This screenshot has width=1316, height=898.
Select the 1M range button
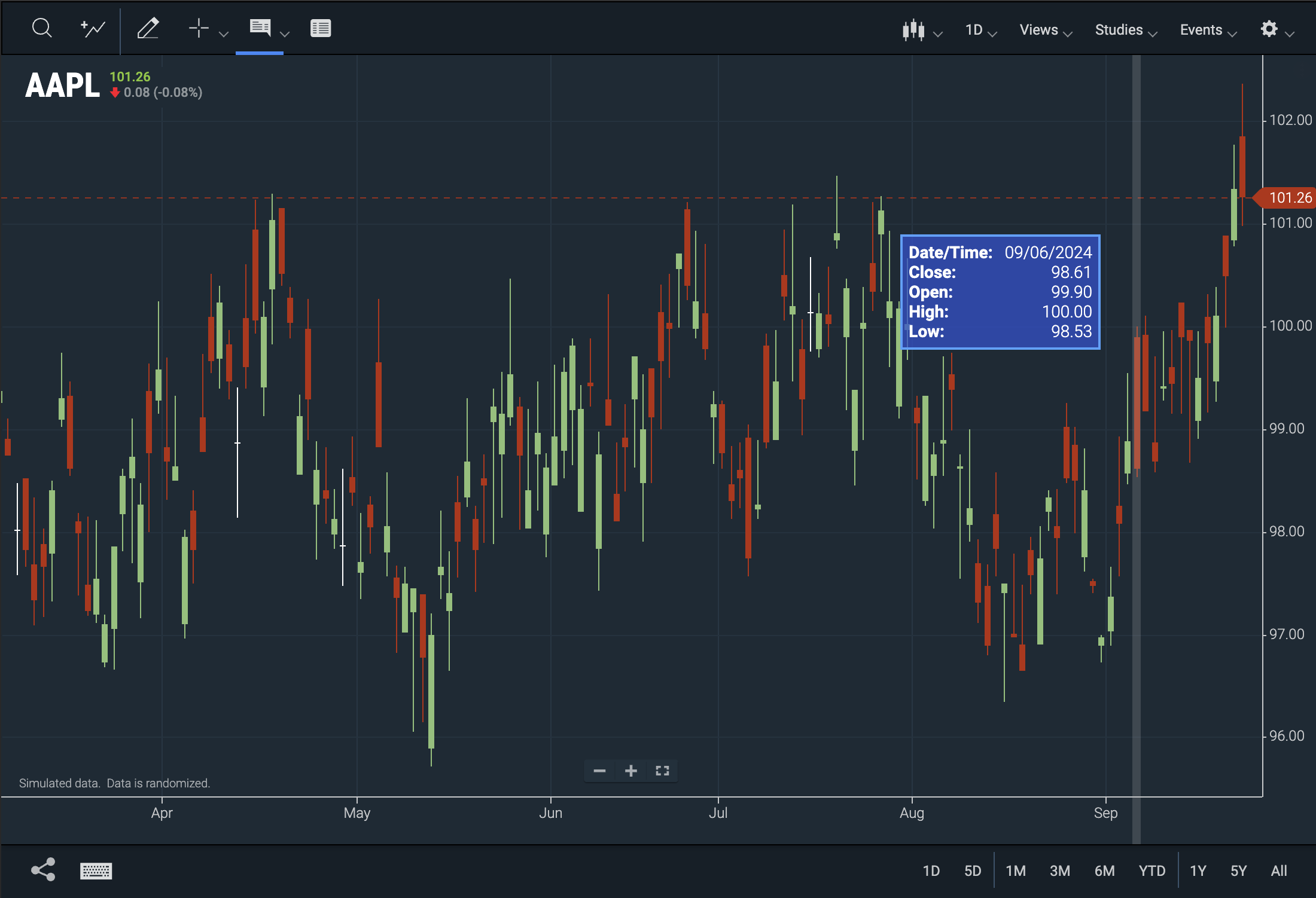pos(1016,870)
